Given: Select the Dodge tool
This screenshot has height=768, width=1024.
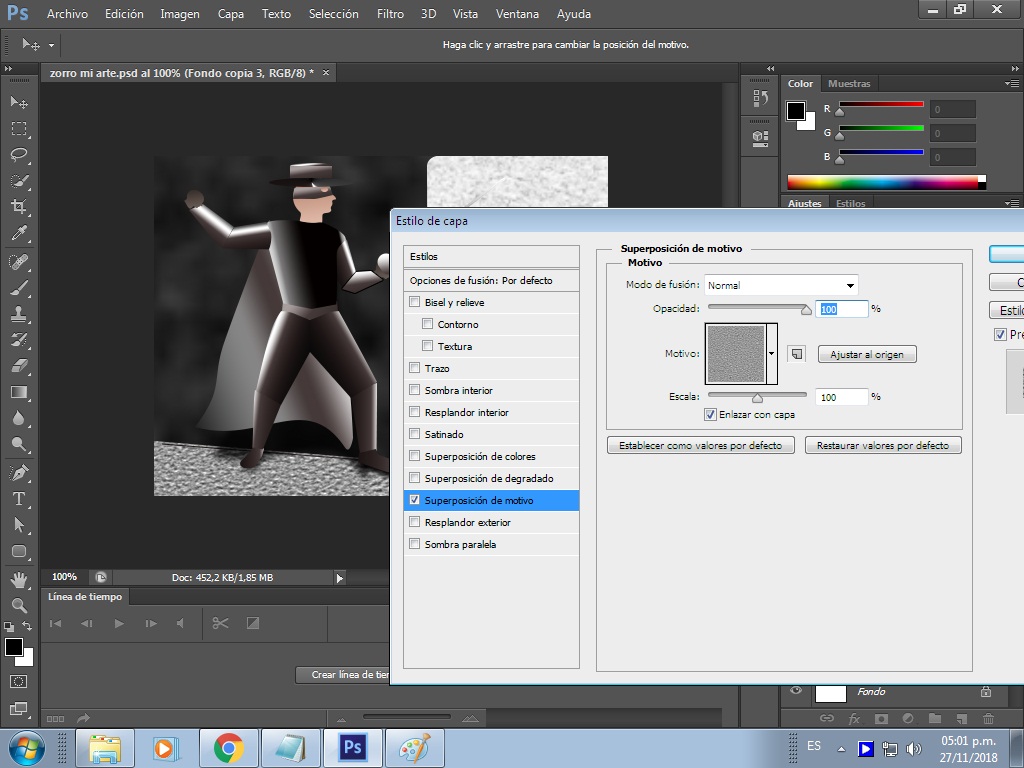Looking at the screenshot, I should coord(19,444).
